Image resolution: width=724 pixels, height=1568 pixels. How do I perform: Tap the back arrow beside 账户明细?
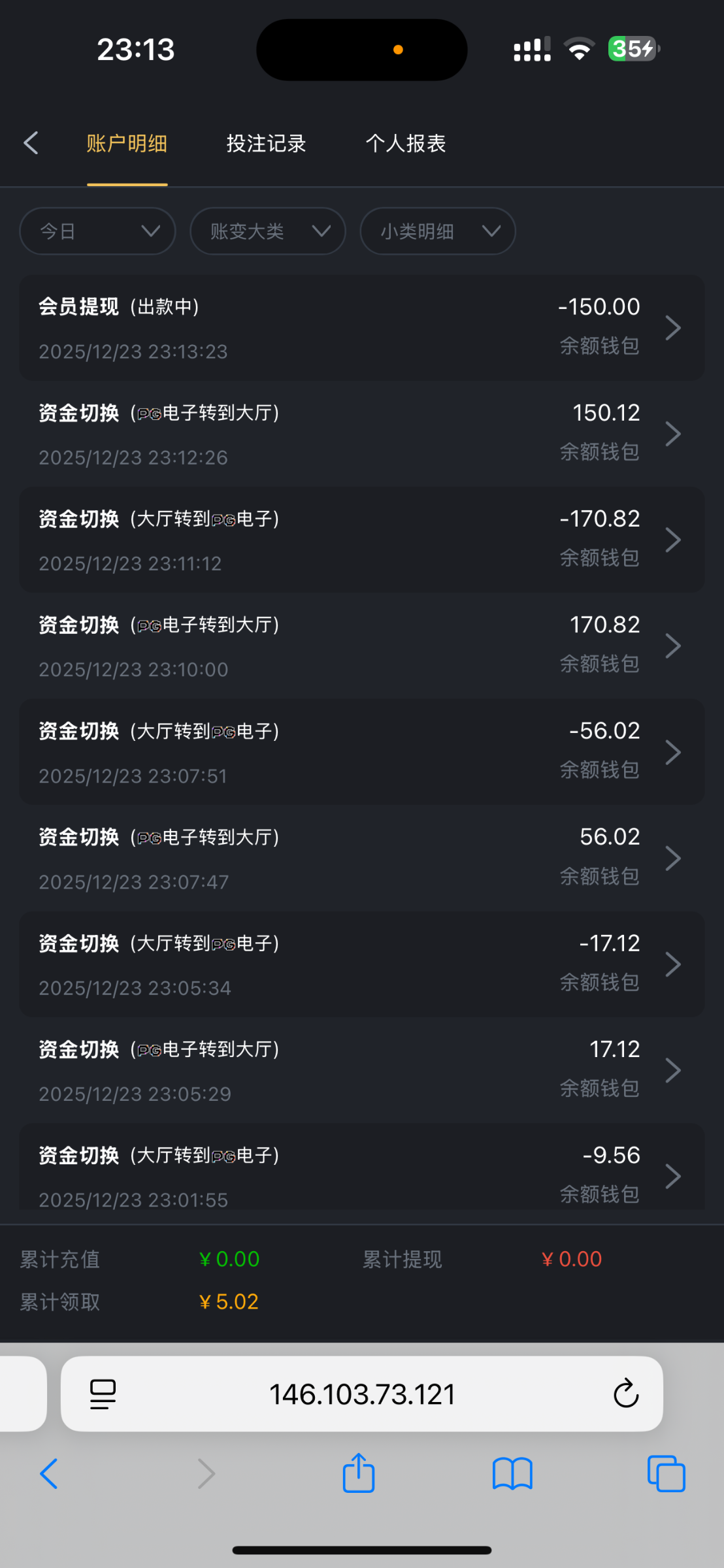(x=31, y=143)
